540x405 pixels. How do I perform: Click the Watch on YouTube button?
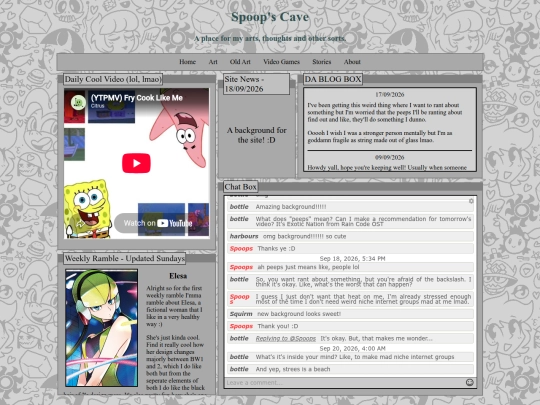(x=157, y=223)
